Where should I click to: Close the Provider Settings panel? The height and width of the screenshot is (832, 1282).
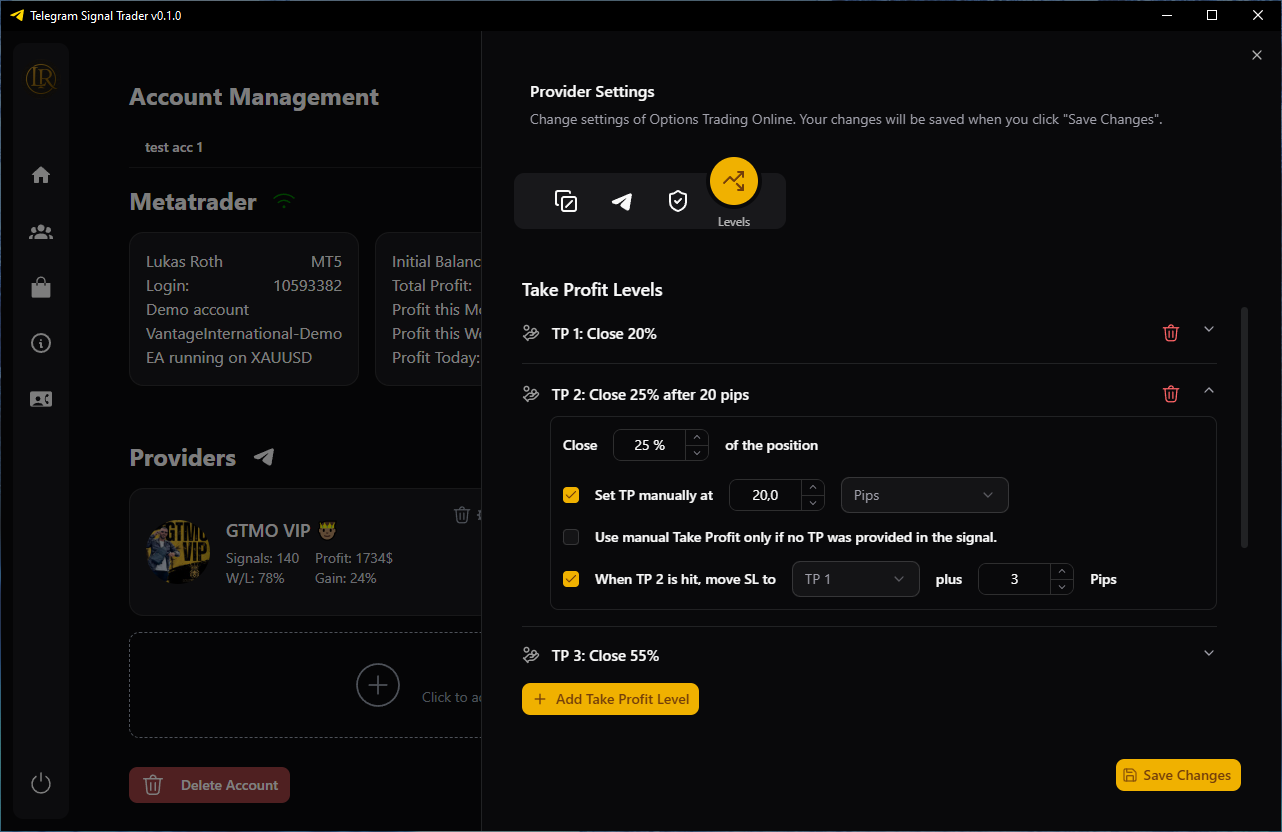point(1257,55)
